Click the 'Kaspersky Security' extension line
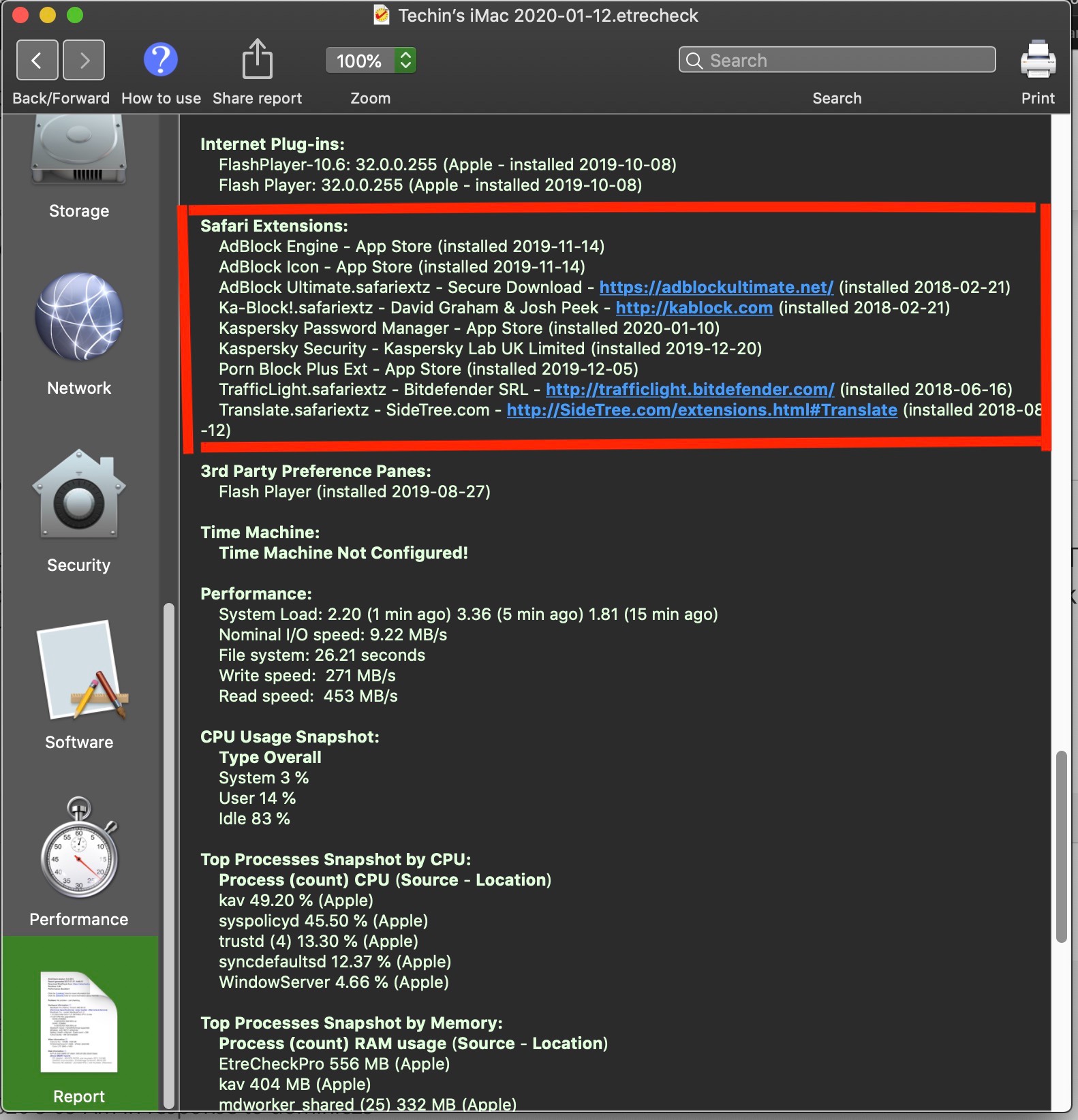This screenshot has width=1078, height=1120. coord(490,349)
